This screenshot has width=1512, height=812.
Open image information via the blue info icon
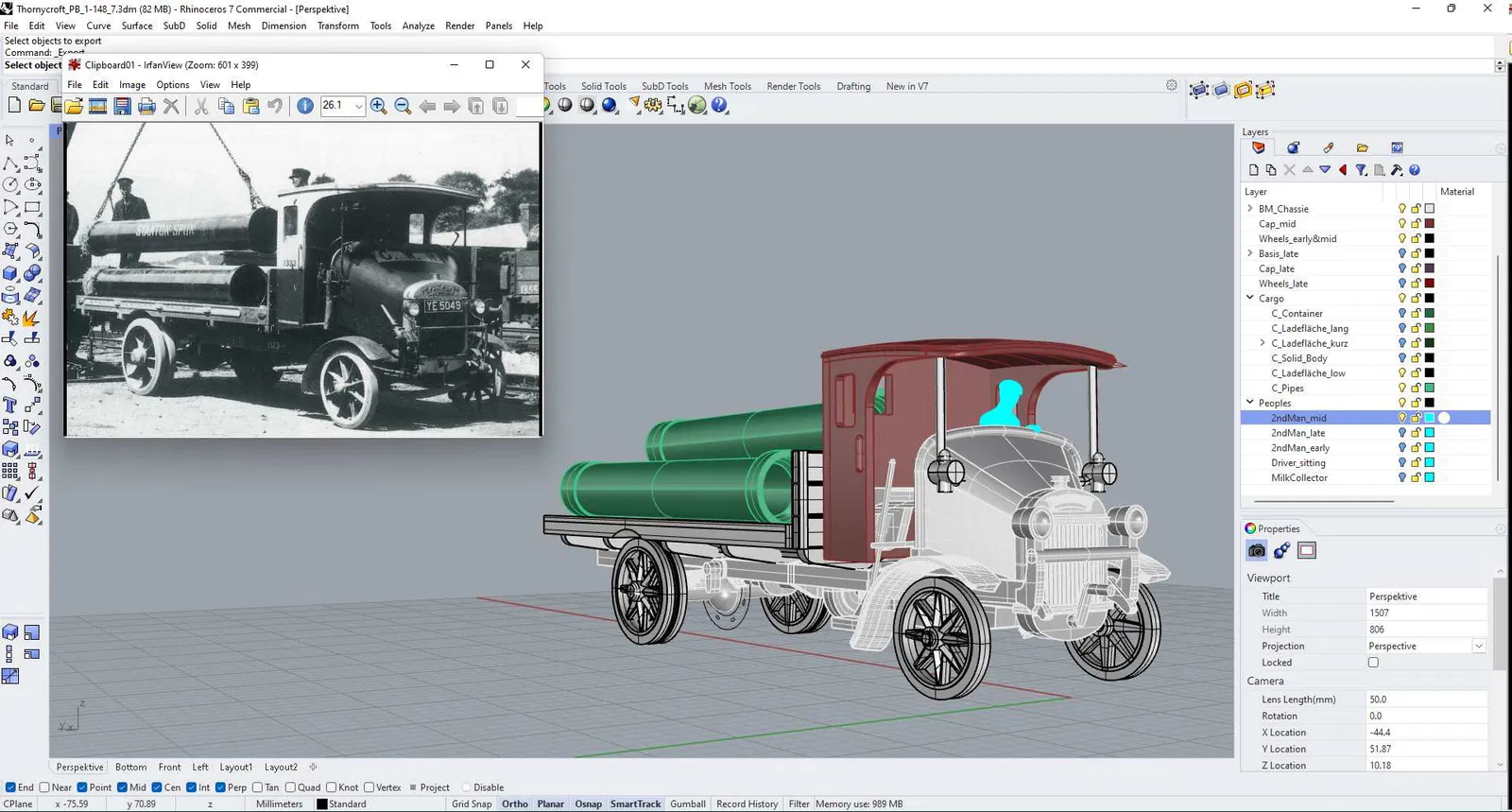tap(305, 106)
